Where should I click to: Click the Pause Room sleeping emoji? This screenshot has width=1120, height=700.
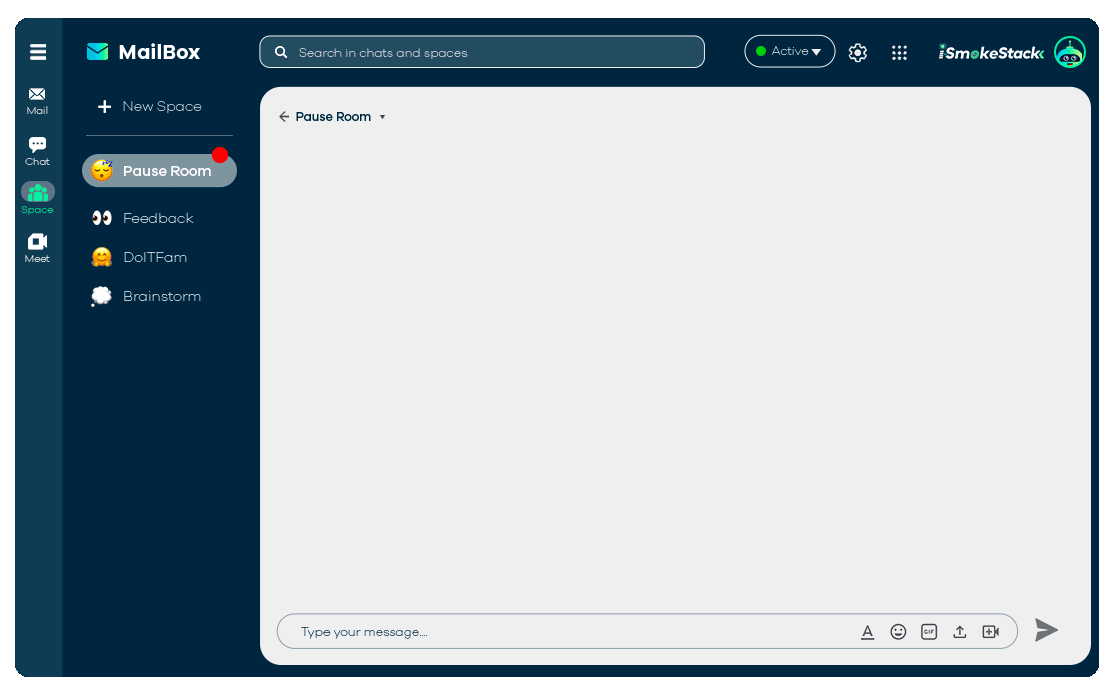102,170
